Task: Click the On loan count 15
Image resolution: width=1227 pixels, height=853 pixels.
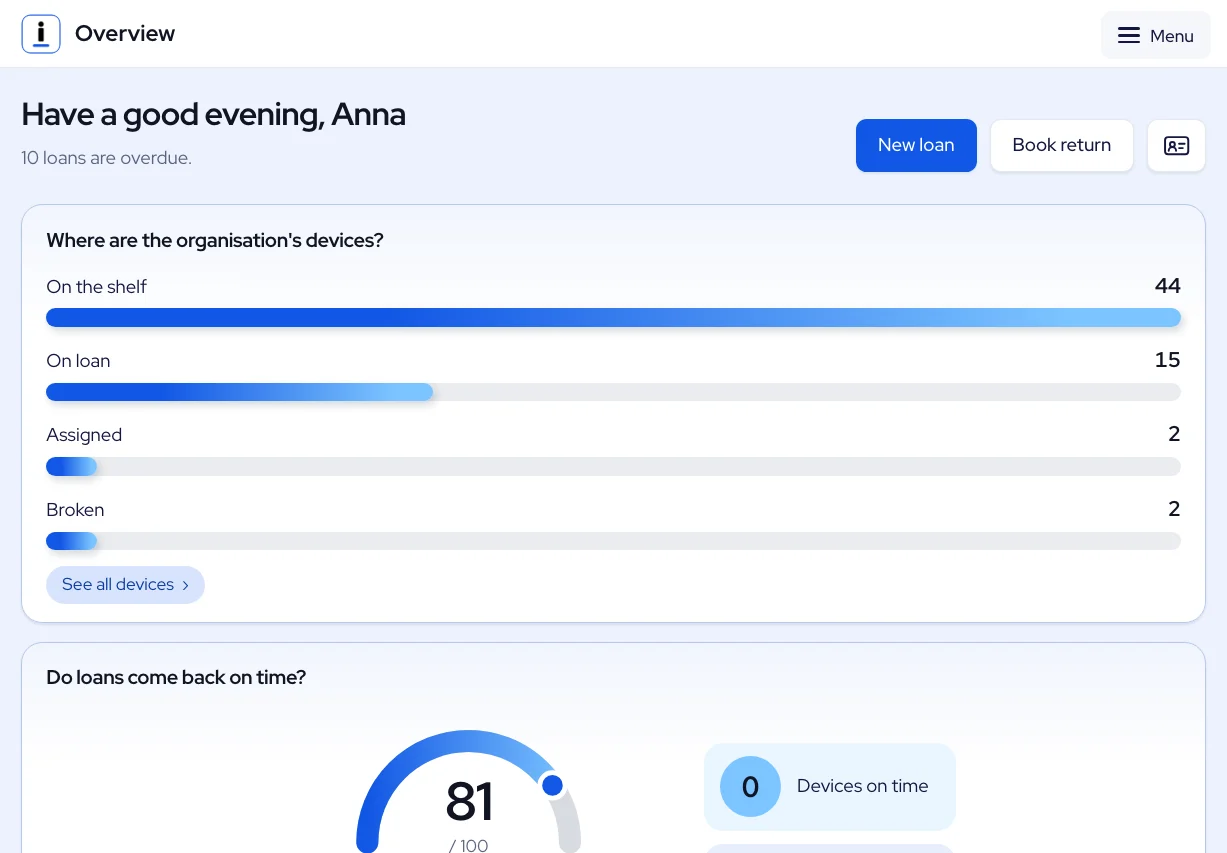Action: [x=1168, y=360]
